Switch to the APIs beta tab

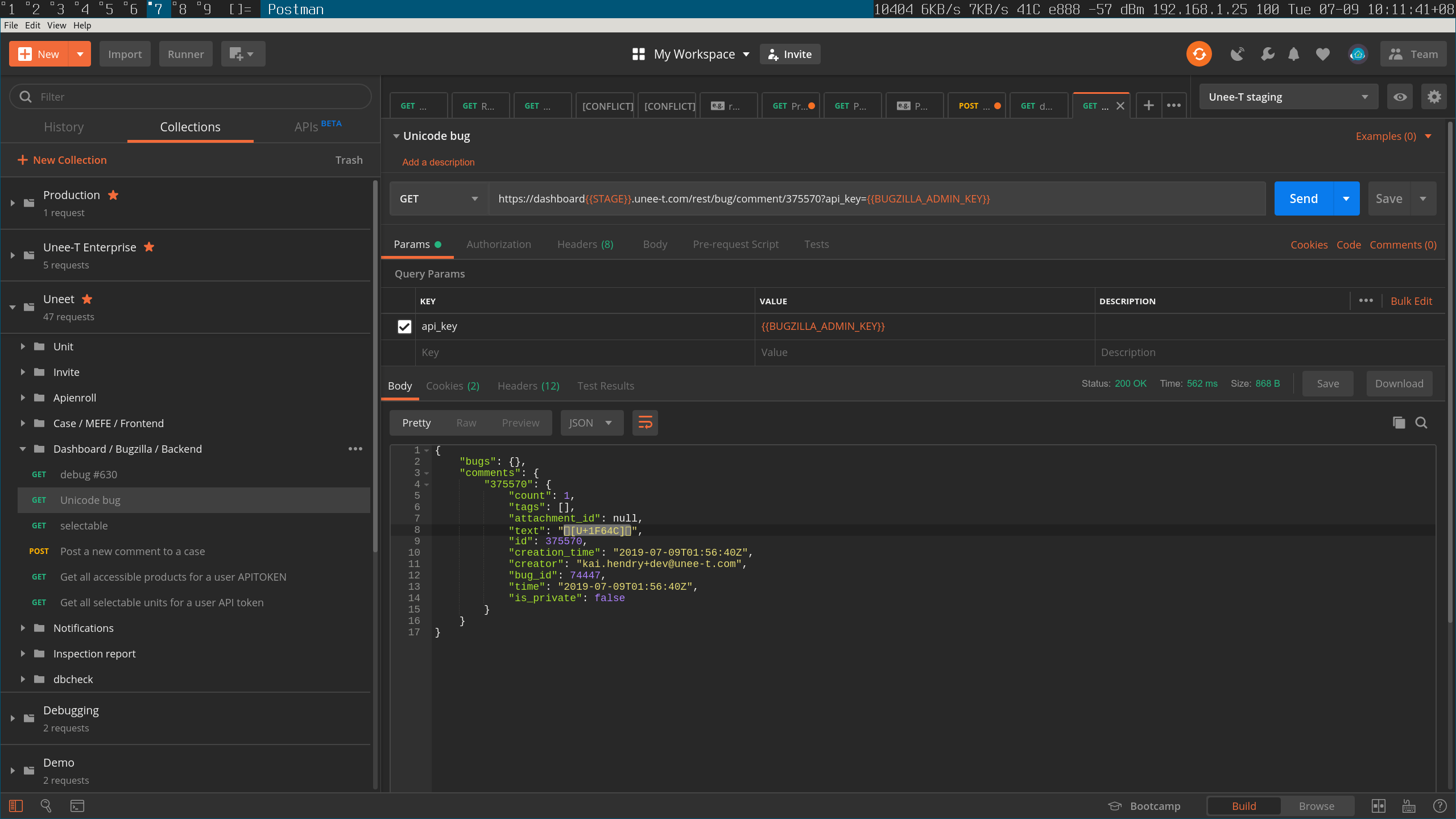coord(318,126)
